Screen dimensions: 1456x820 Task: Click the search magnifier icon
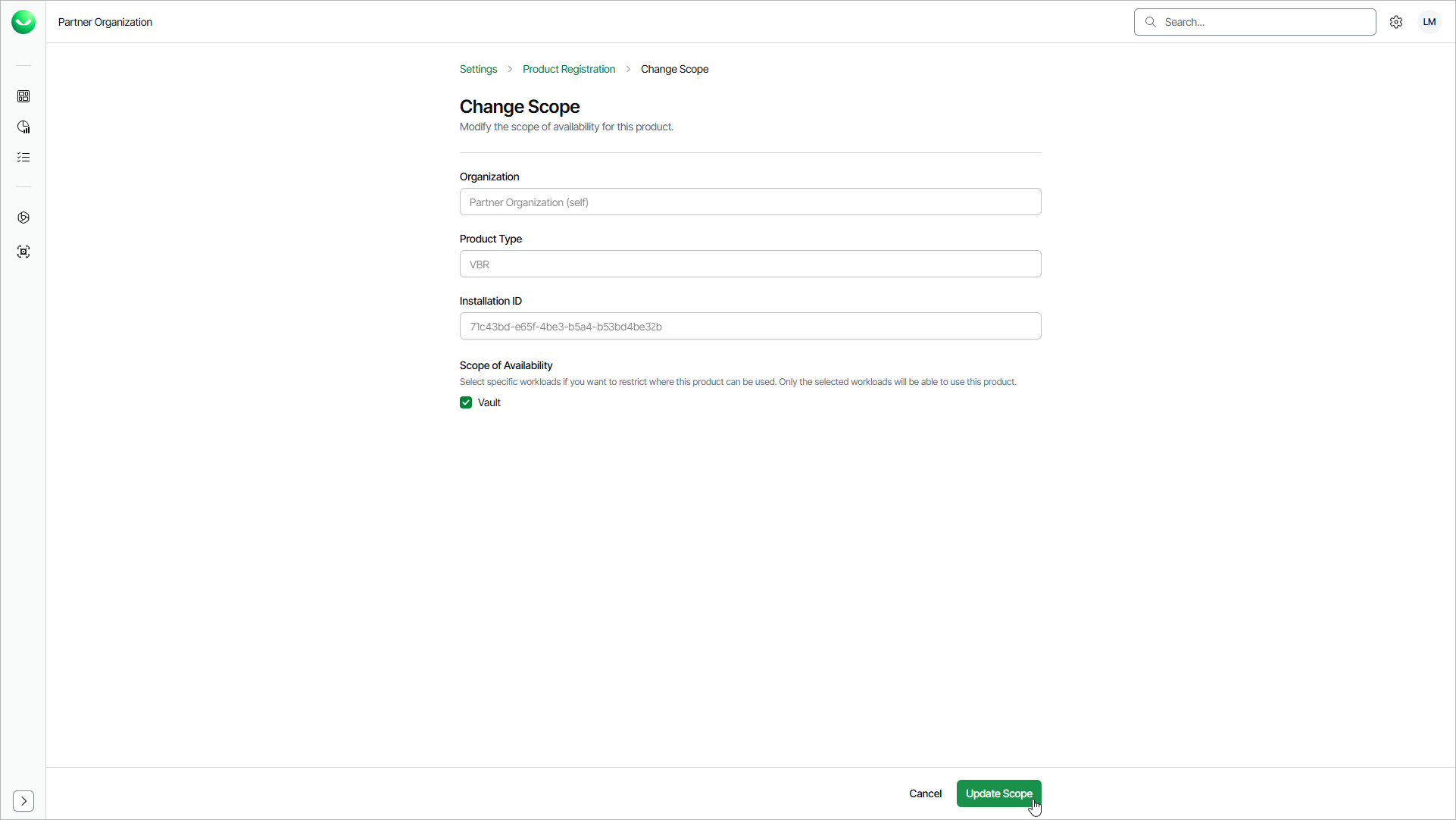point(1151,22)
